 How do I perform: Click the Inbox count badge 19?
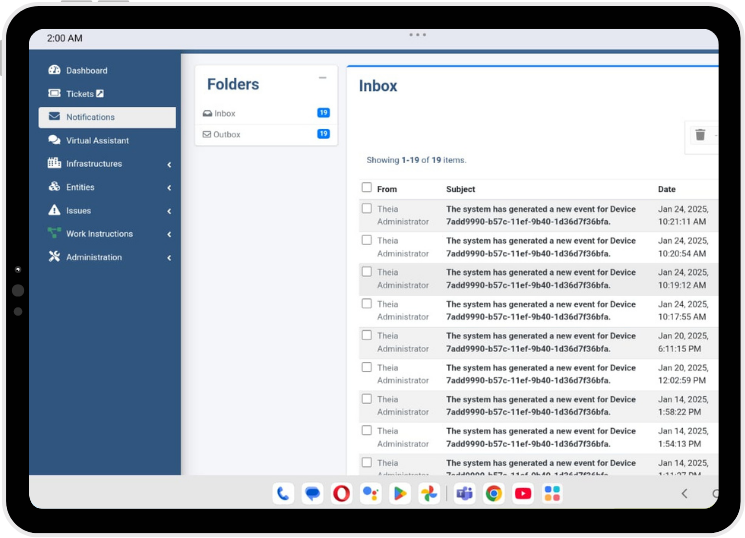pyautogui.click(x=323, y=113)
